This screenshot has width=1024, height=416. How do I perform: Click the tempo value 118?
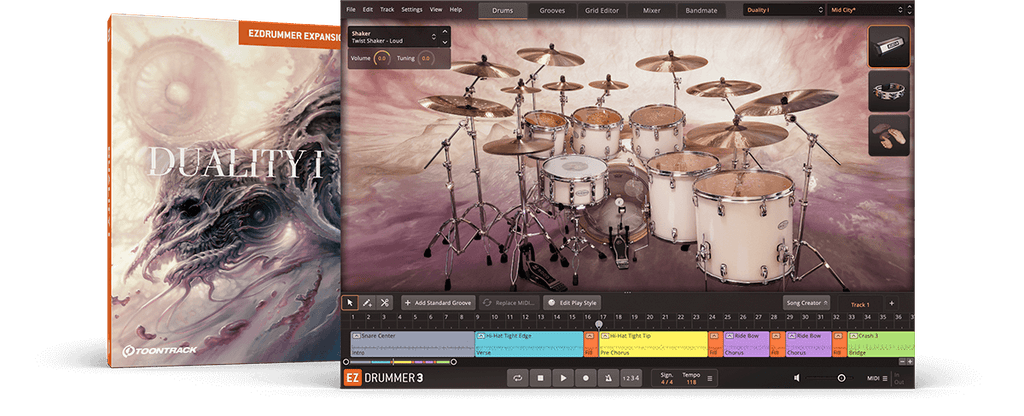691,381
